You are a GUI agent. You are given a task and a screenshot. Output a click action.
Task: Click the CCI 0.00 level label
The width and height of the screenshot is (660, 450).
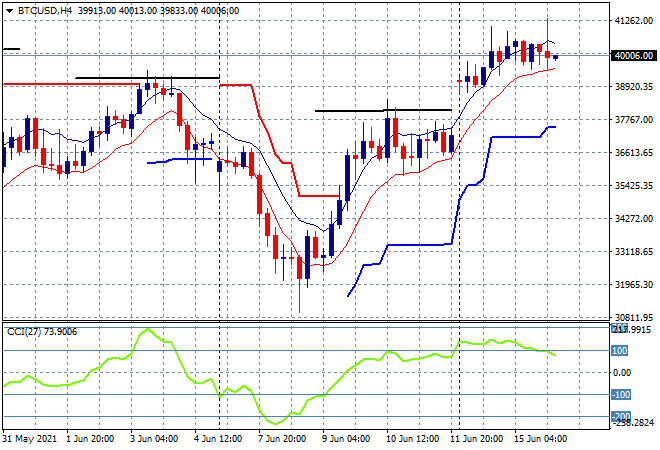pyautogui.click(x=621, y=373)
